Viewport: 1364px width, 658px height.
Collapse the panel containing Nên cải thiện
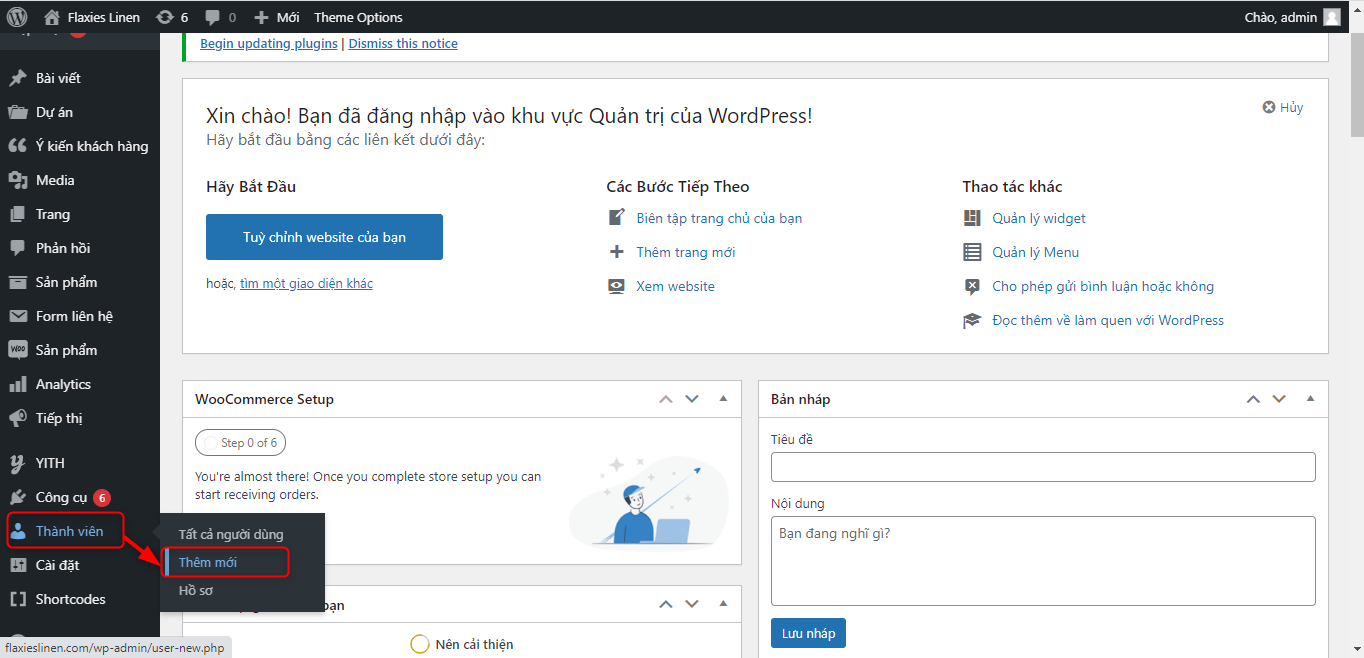click(x=723, y=605)
